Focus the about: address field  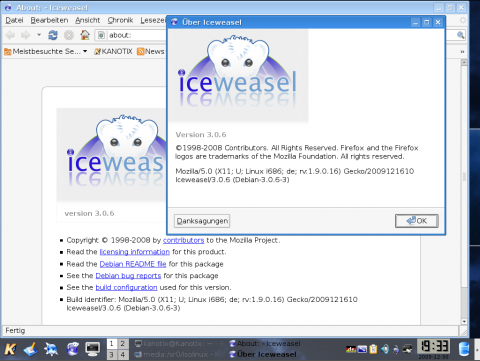pos(137,35)
